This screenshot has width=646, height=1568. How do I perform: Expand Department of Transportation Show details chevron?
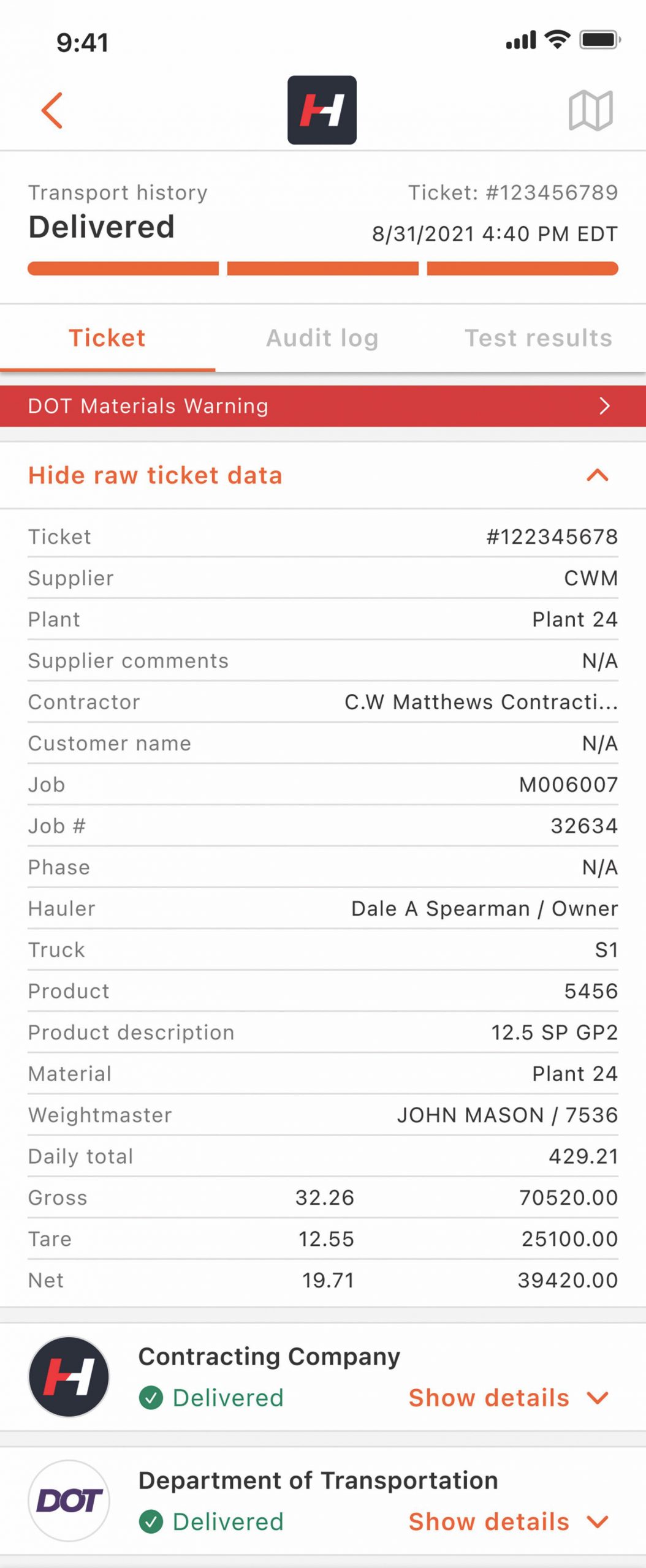click(598, 1522)
